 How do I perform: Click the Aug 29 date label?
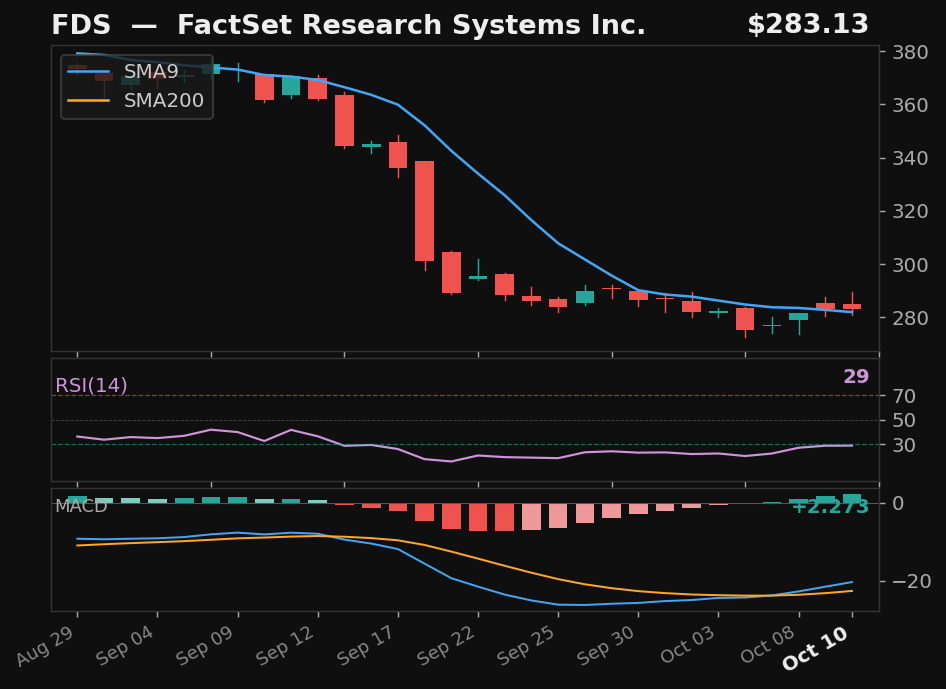[46, 645]
